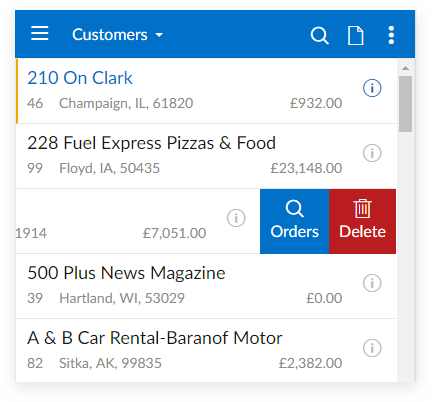Open the hamburger navigation menu
This screenshot has width=432, height=402.
click(40, 34)
